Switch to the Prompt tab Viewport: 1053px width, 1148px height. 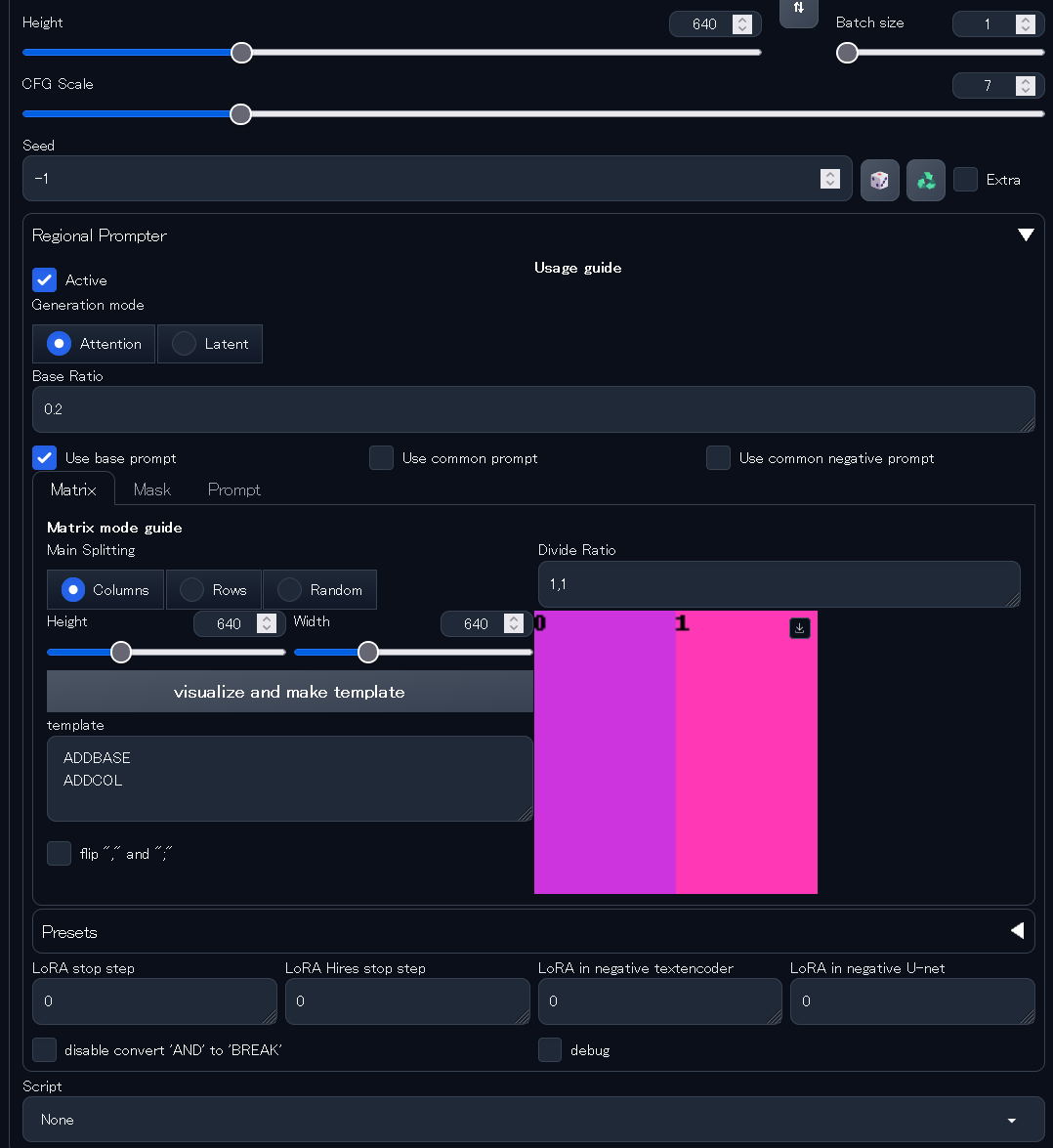click(x=233, y=489)
